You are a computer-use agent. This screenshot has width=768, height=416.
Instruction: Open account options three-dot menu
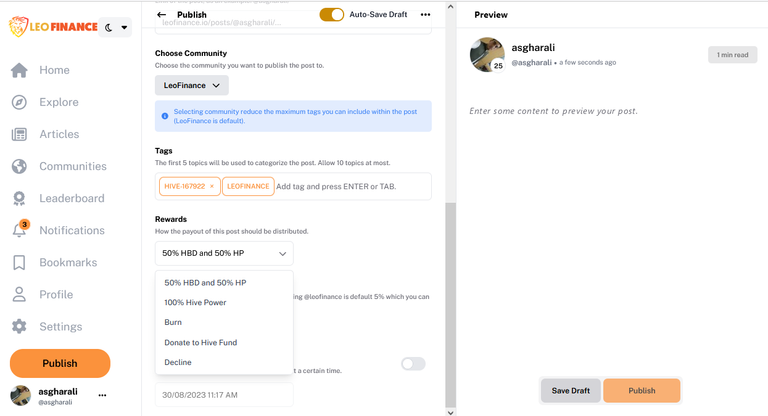102,395
